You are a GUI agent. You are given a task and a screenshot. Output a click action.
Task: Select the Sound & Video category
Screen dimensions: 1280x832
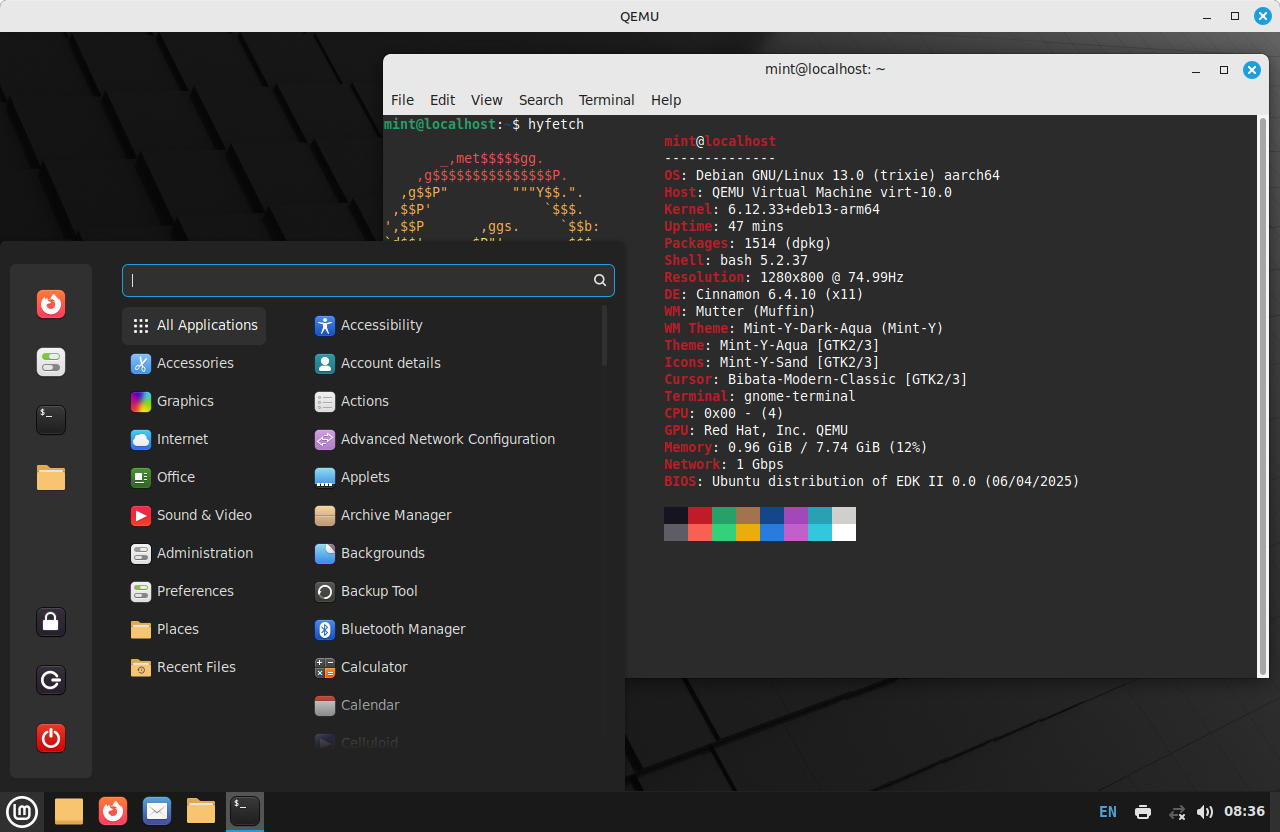point(194,515)
